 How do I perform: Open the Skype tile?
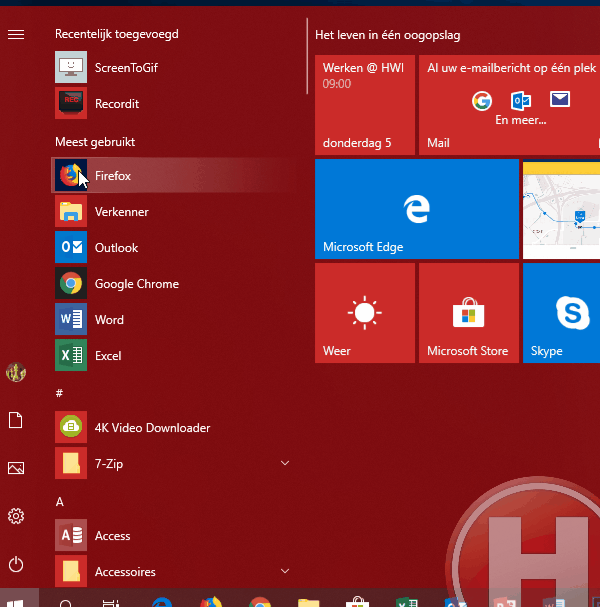(x=561, y=313)
